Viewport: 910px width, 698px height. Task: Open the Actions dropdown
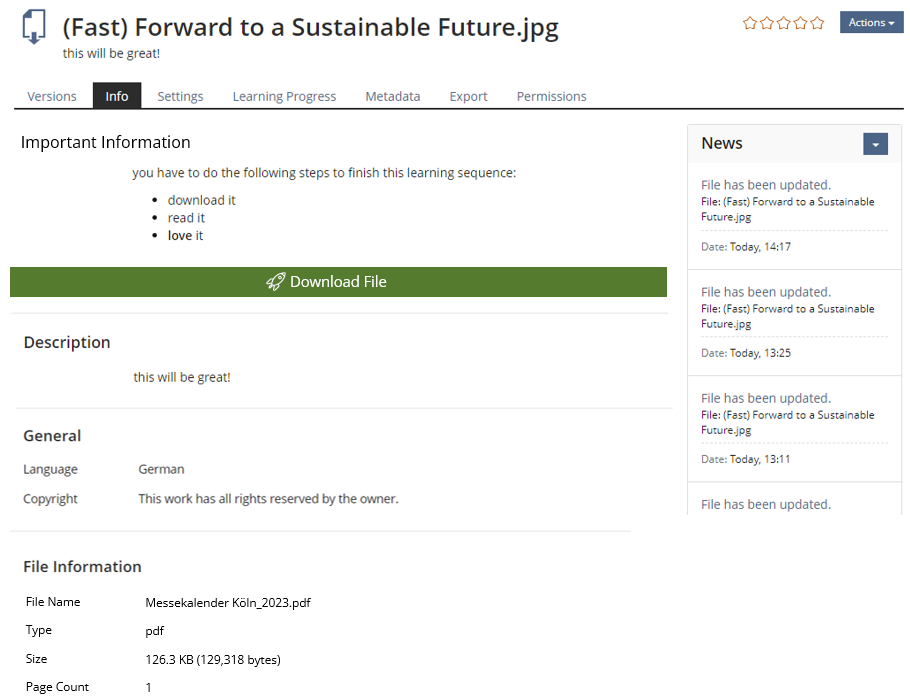(x=871, y=22)
